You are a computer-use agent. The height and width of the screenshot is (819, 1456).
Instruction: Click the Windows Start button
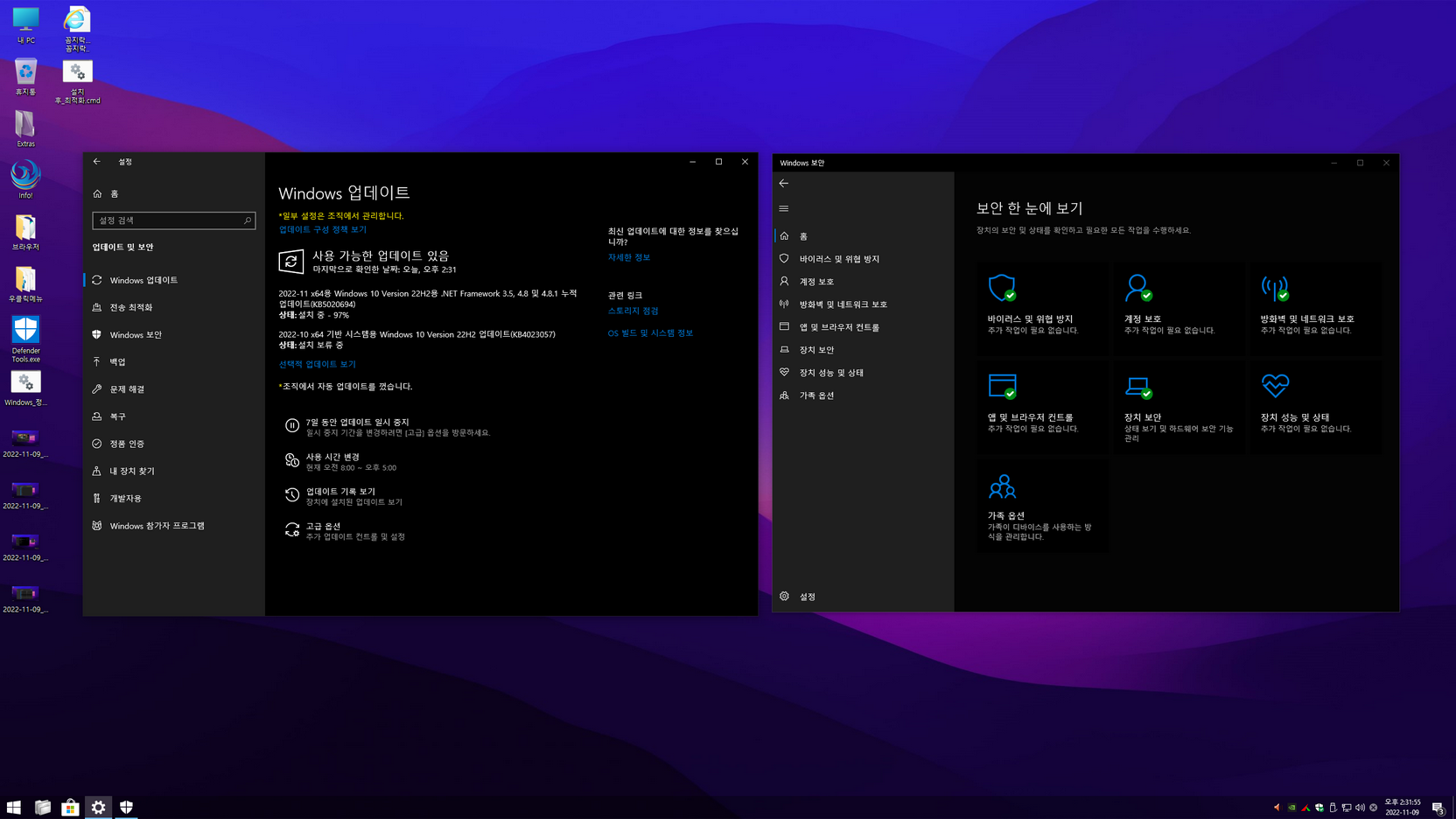(x=14, y=807)
